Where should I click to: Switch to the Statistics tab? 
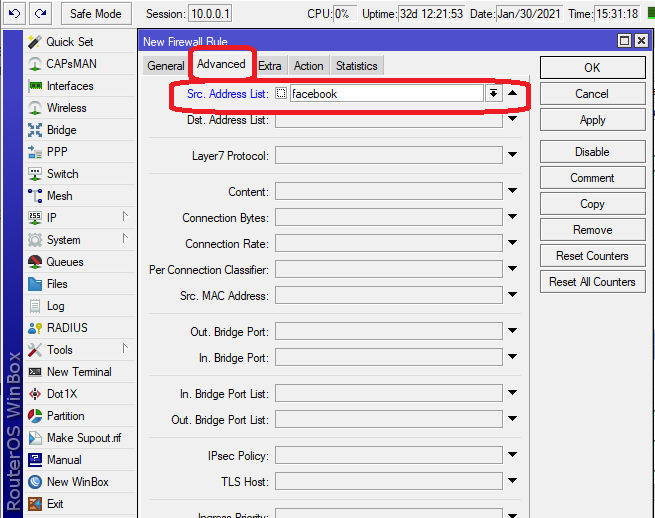point(357,66)
